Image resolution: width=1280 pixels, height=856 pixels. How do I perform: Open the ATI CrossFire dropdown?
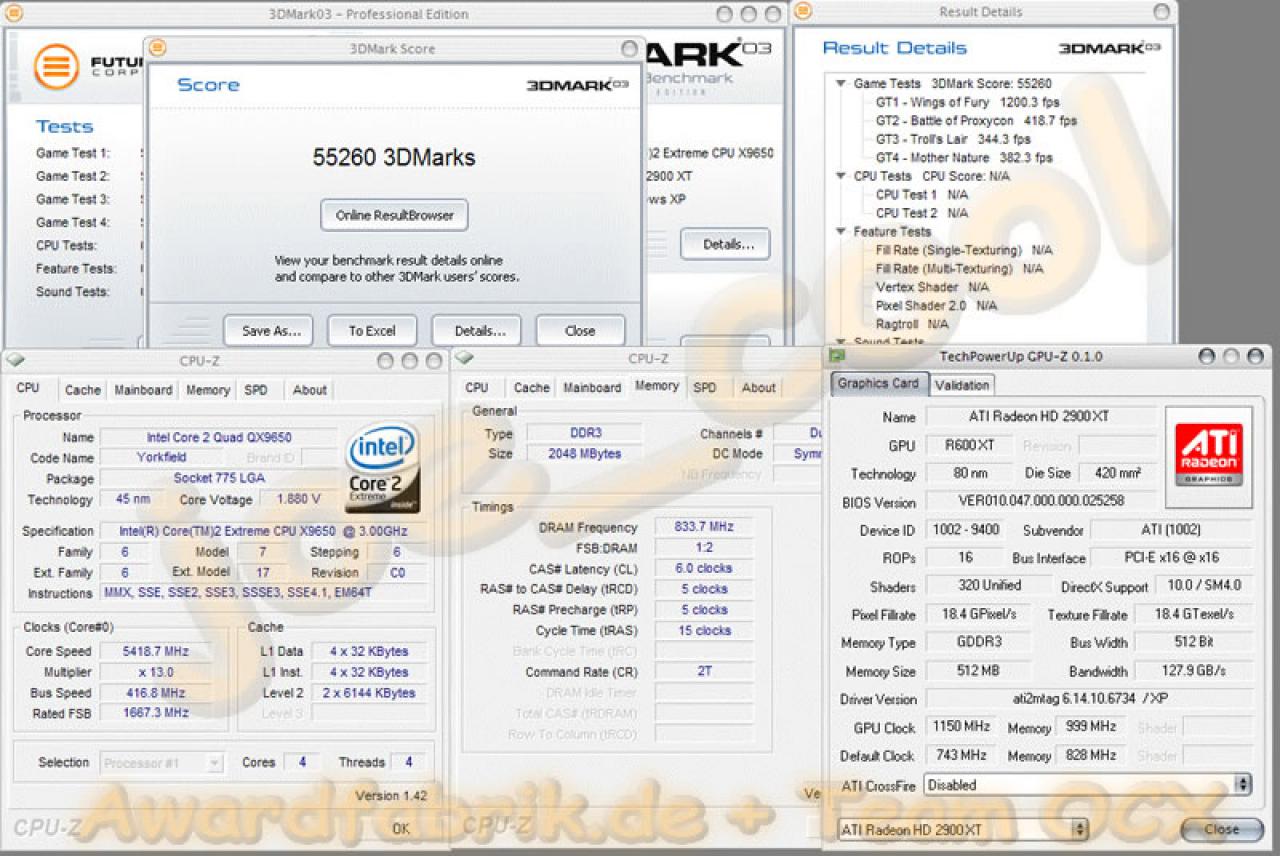coord(1088,785)
